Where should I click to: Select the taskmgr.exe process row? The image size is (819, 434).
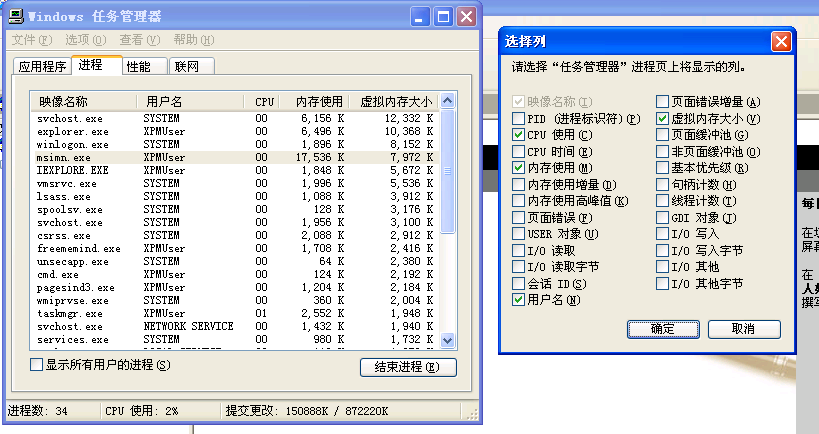tap(235, 313)
